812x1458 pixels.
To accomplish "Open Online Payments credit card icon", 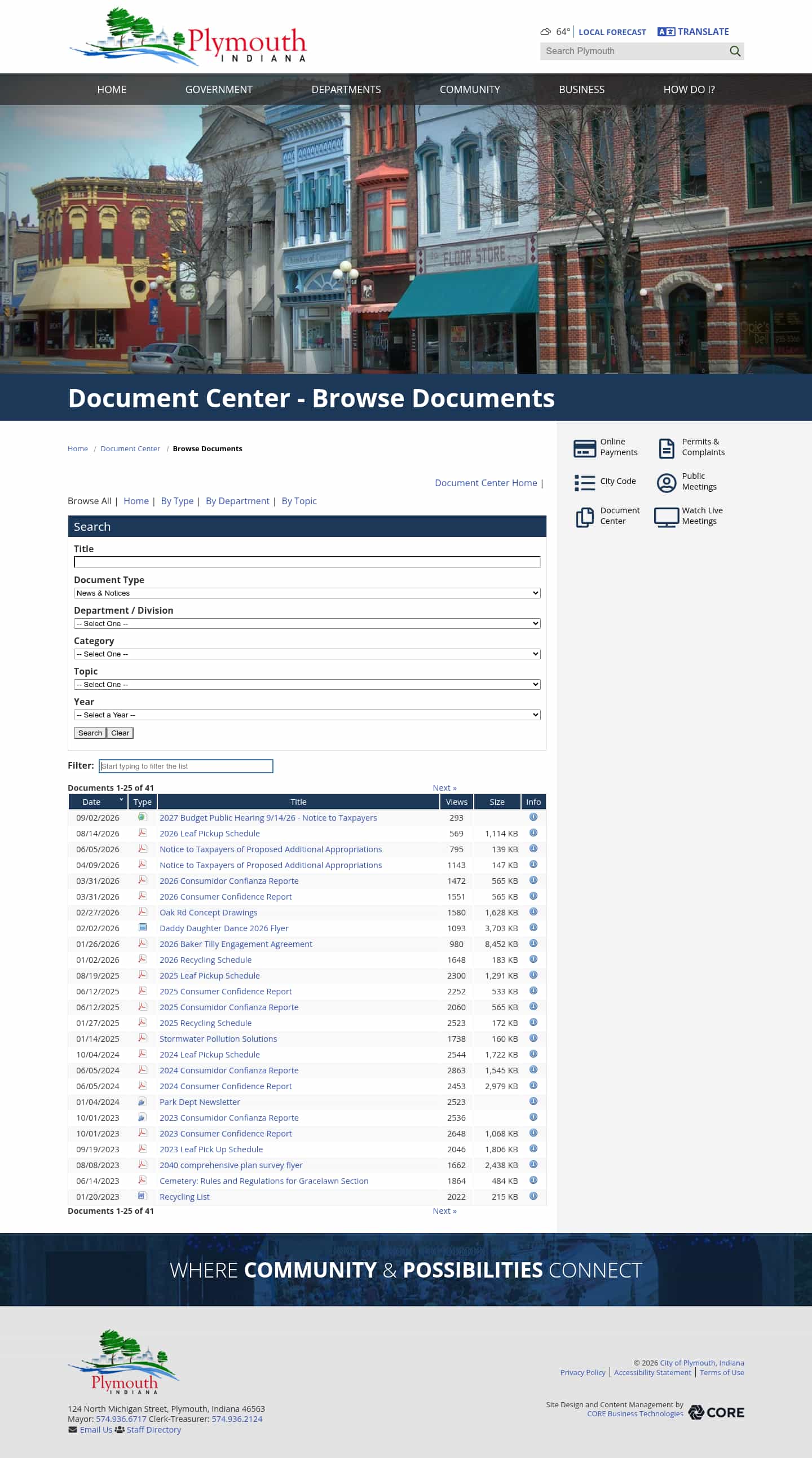I will (585, 448).
